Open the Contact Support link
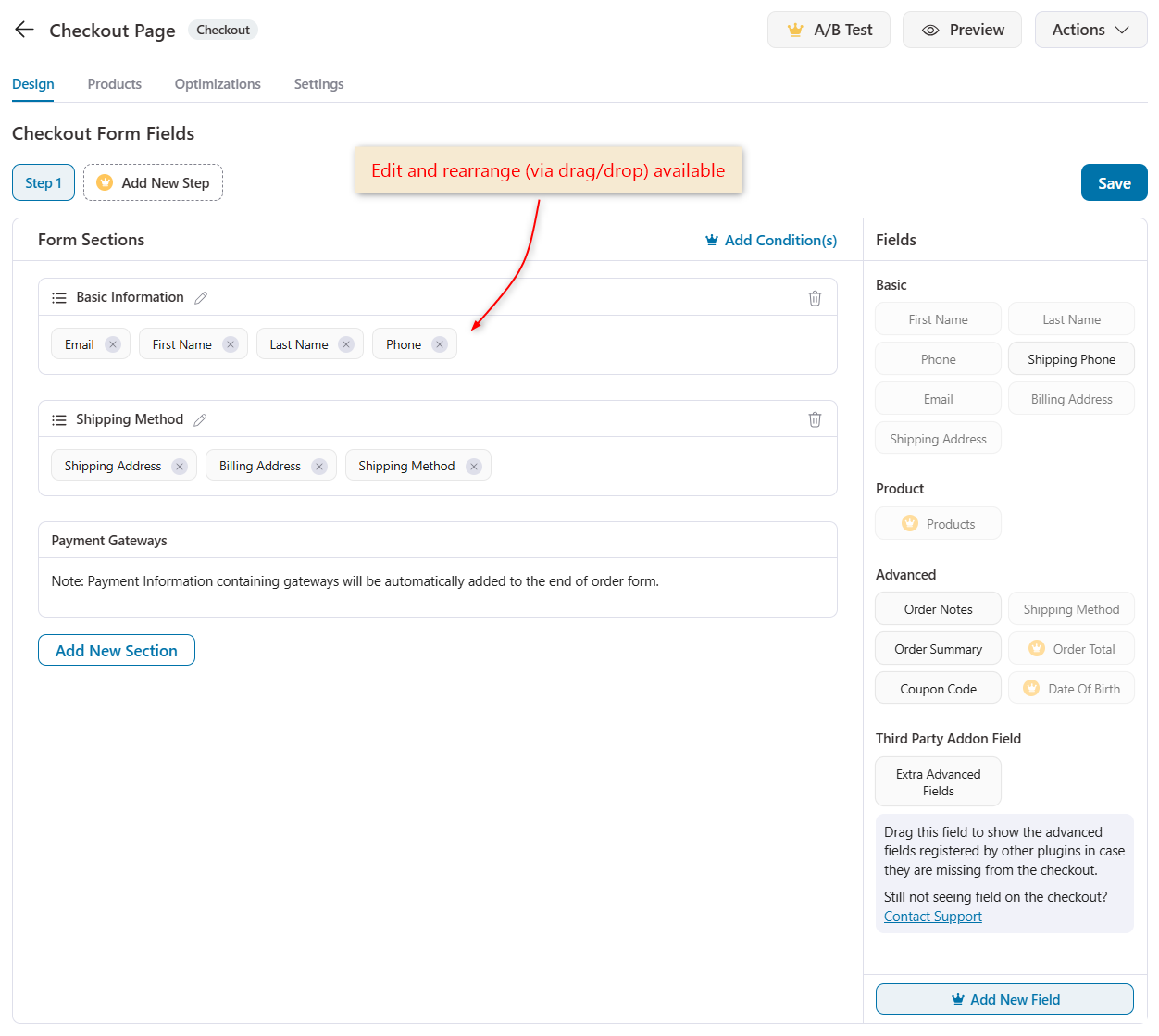The width and height of the screenshot is (1159, 1036). click(x=933, y=916)
